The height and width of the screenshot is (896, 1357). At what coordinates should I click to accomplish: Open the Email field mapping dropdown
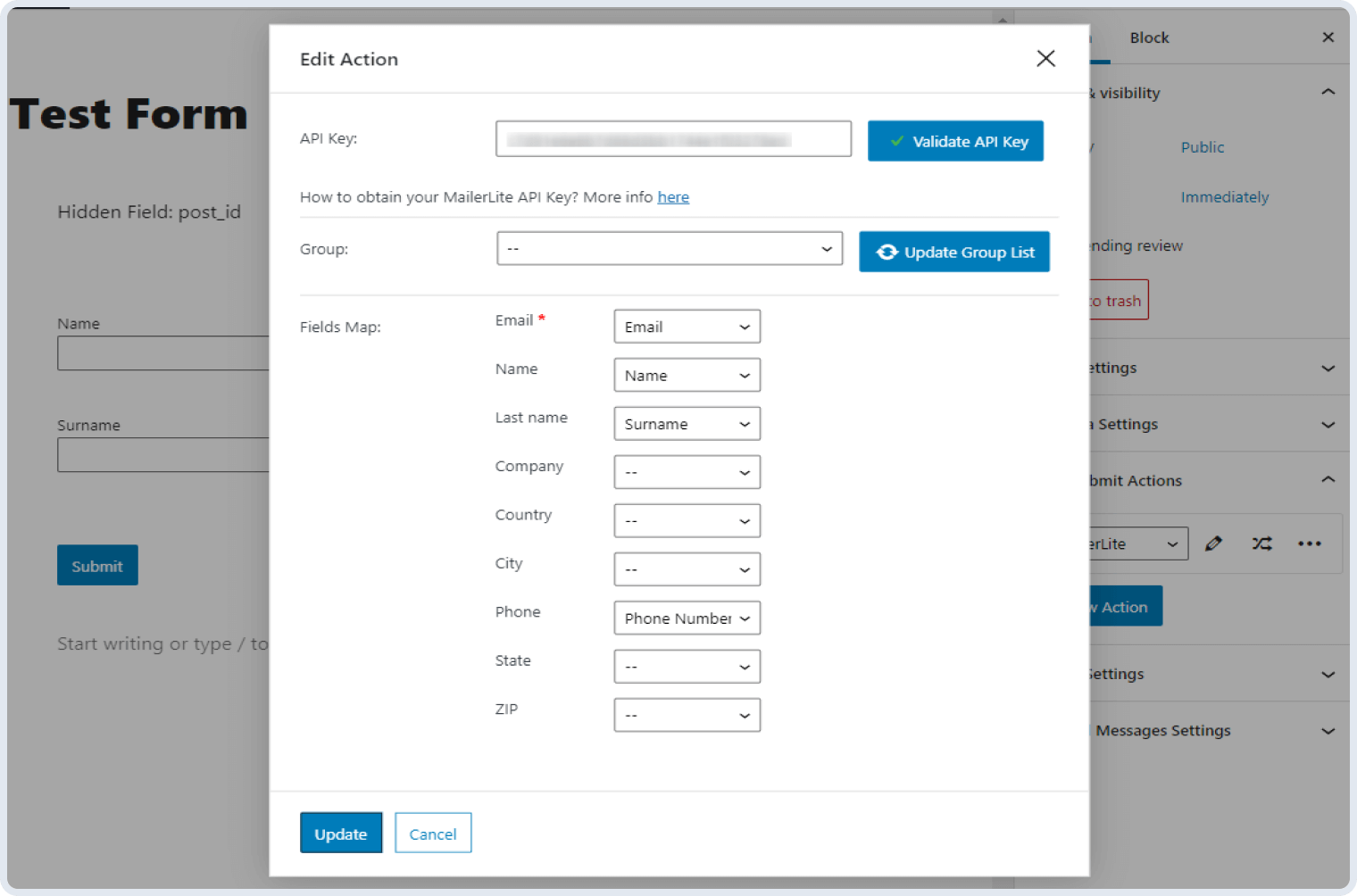[x=687, y=326]
